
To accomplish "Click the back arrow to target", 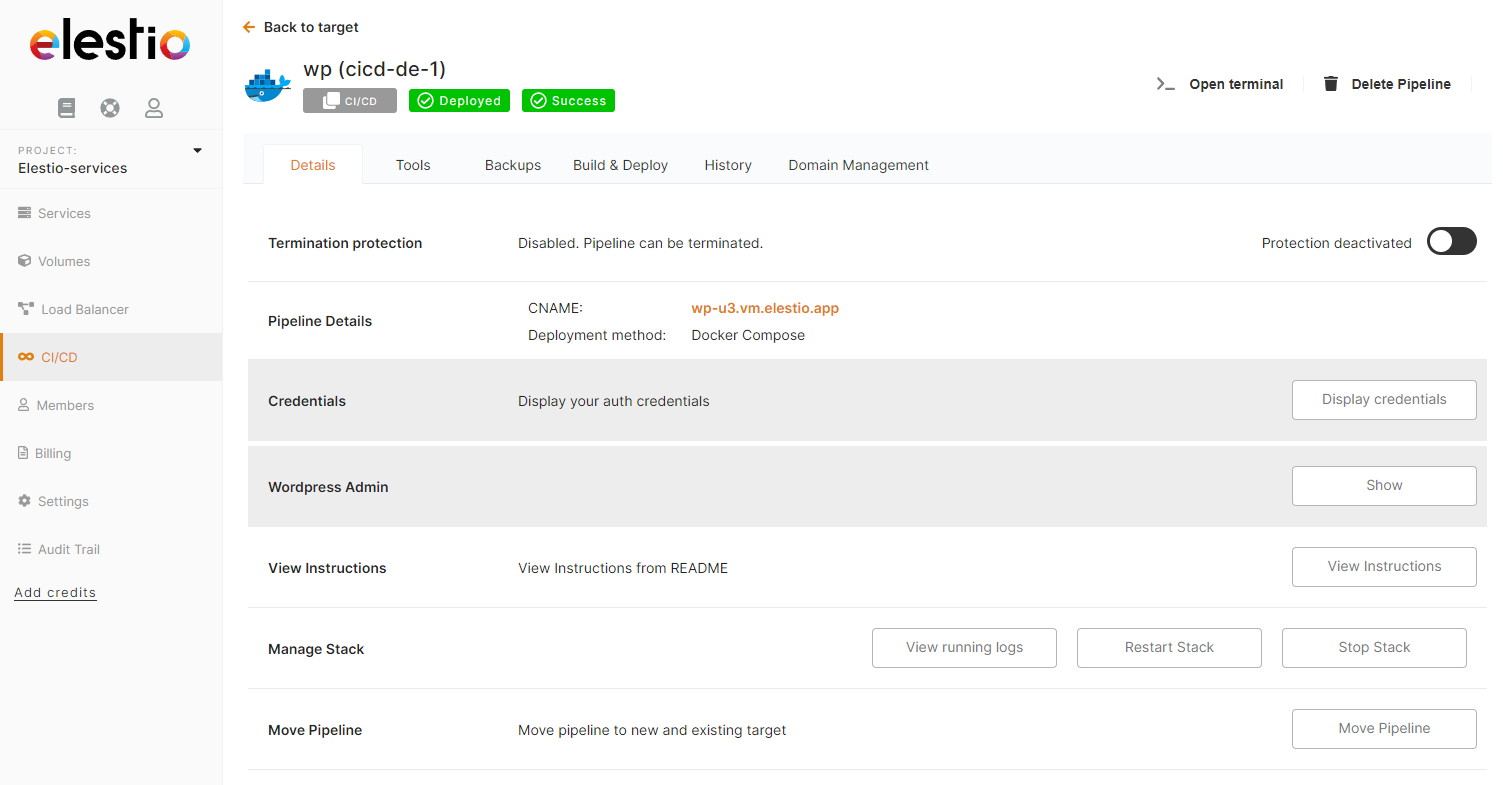I will point(249,27).
